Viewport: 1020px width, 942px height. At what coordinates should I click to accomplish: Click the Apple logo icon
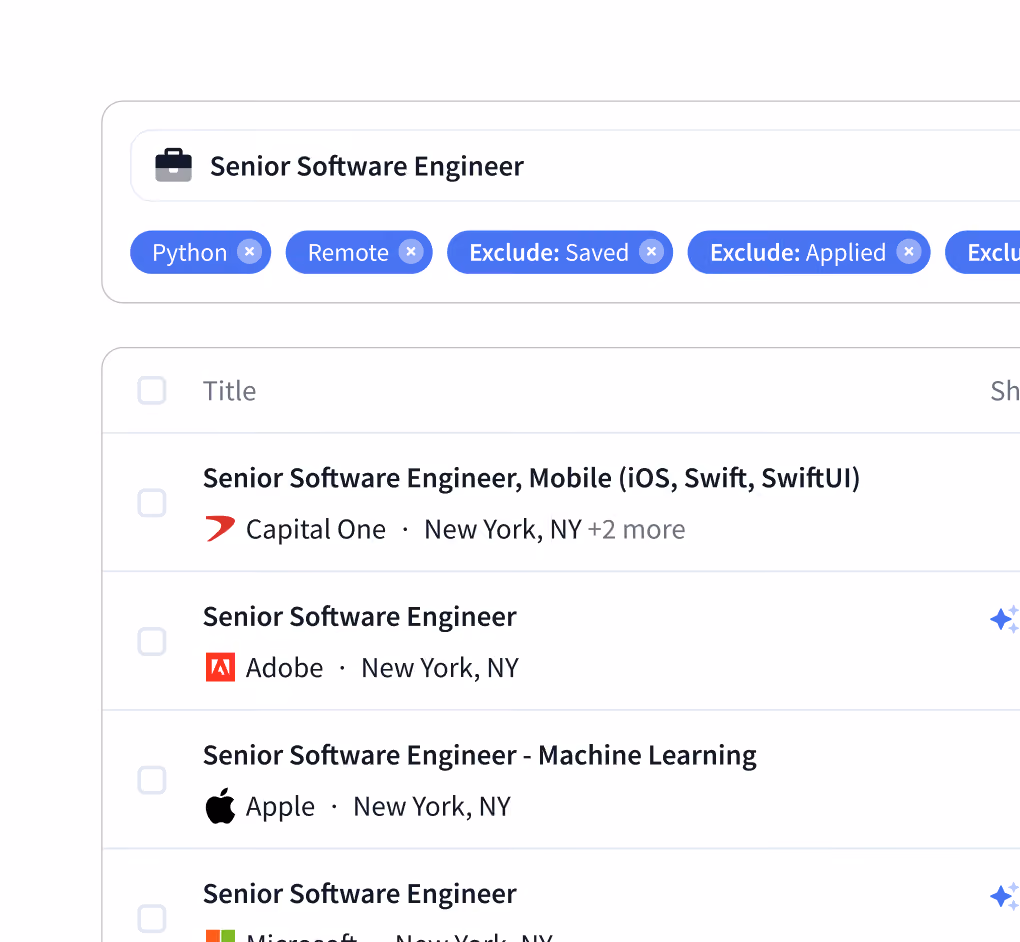coord(220,806)
